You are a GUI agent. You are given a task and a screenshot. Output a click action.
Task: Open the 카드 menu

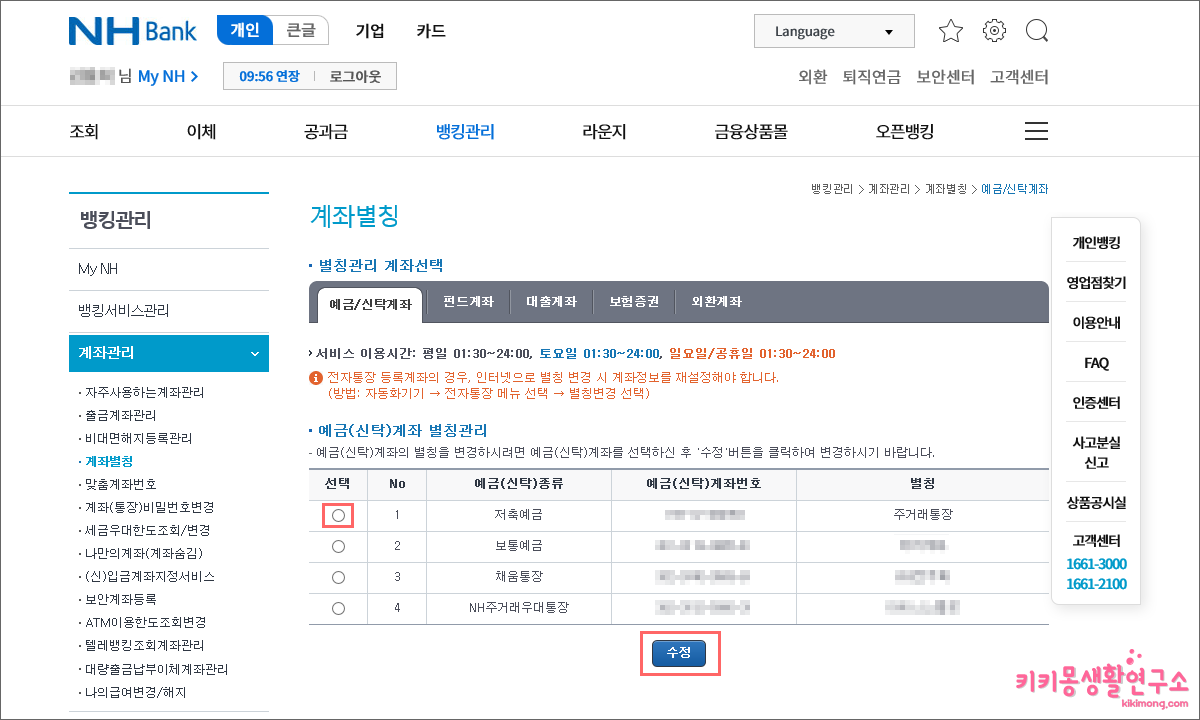point(430,31)
